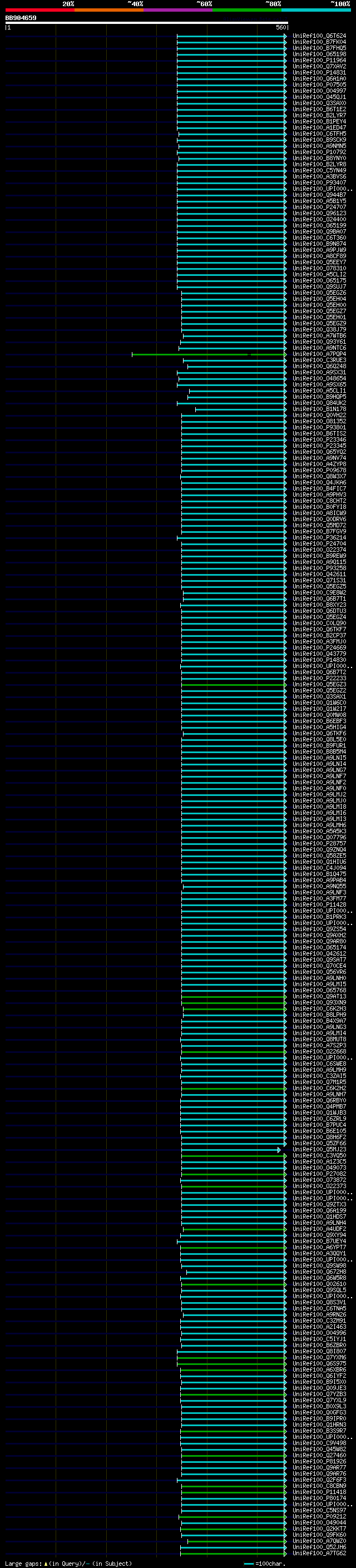Open hit UniRef100_Q7XAW2
The image size is (356, 1568).
(x=319, y=66)
